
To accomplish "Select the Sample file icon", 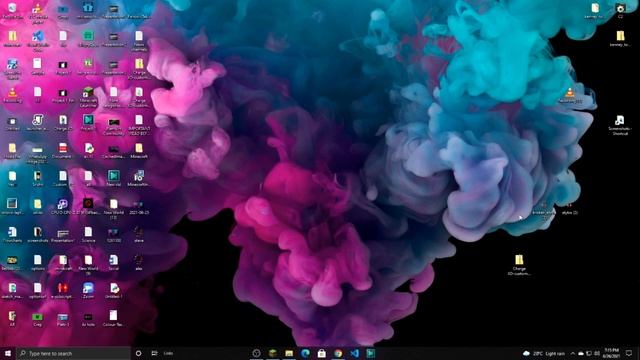I will [x=38, y=67].
